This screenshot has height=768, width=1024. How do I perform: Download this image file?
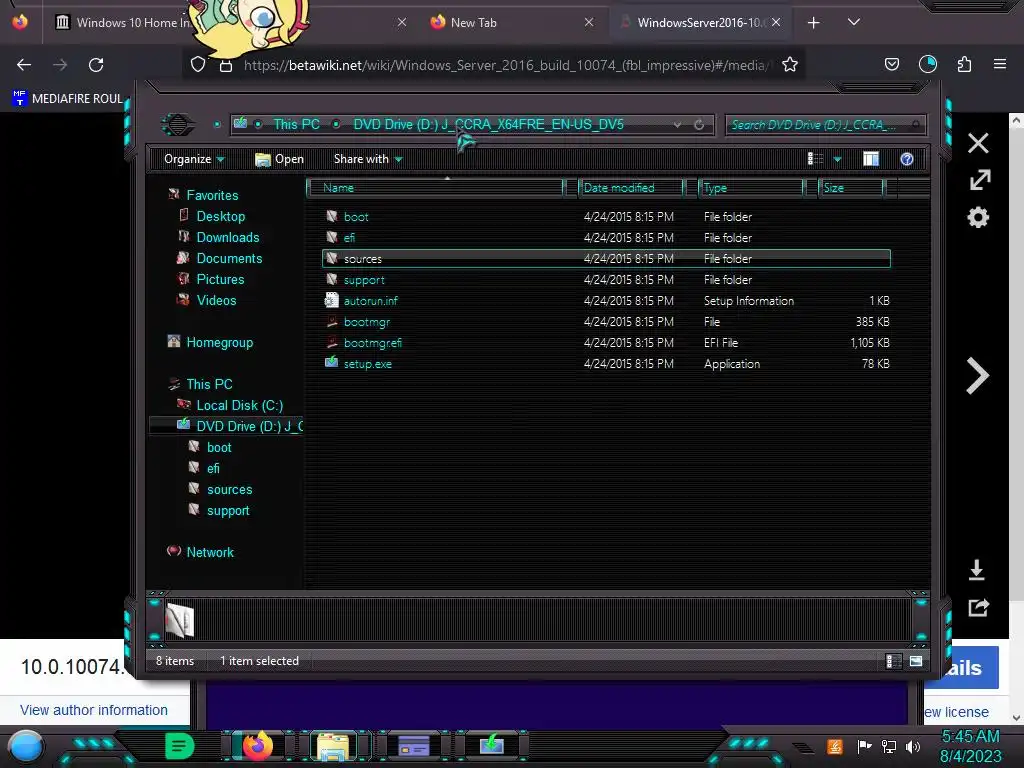pyautogui.click(x=976, y=570)
